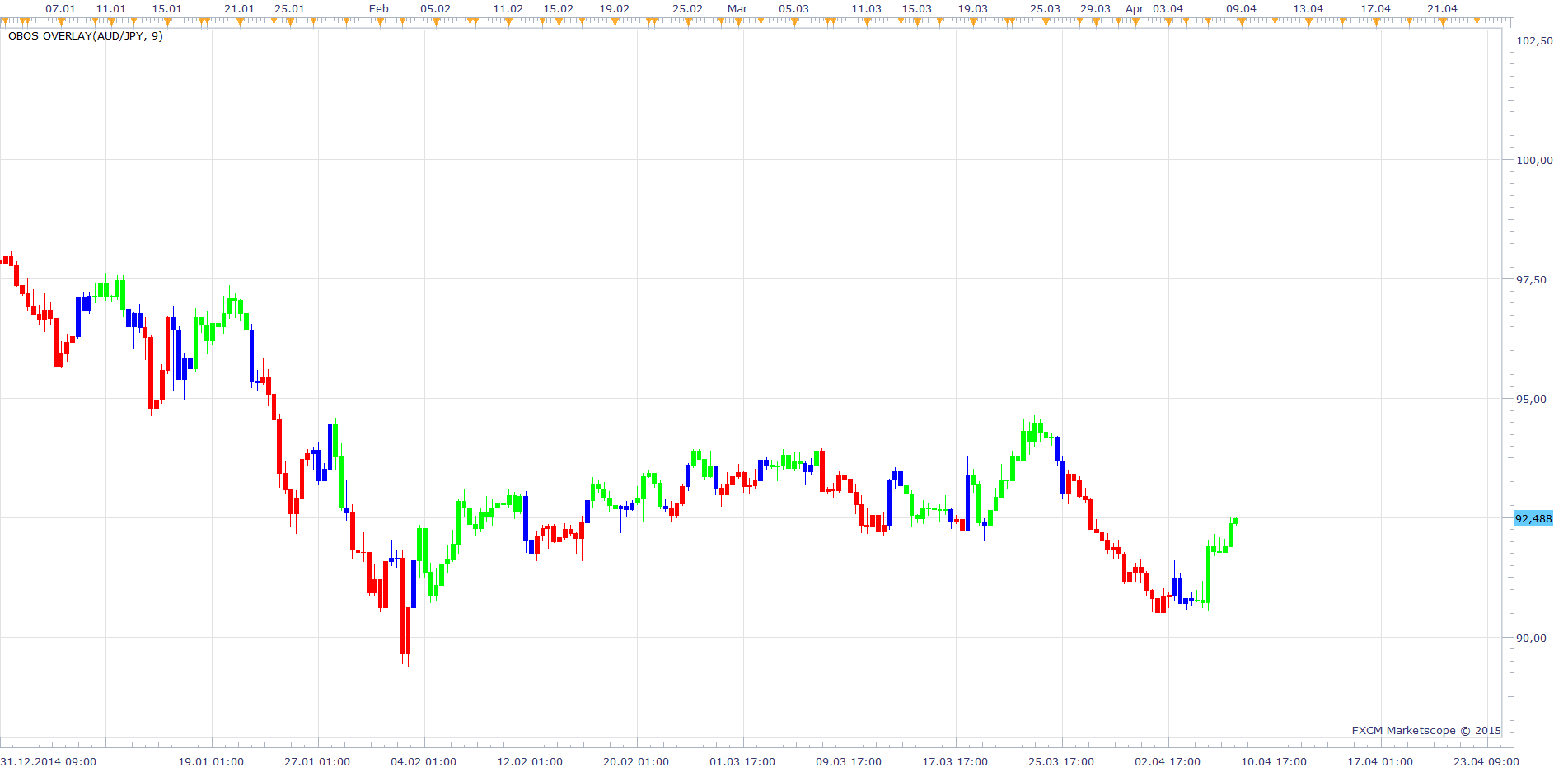Click the Feb month label on top timeline
Viewport: 1568px width, 772px height.
click(x=379, y=8)
